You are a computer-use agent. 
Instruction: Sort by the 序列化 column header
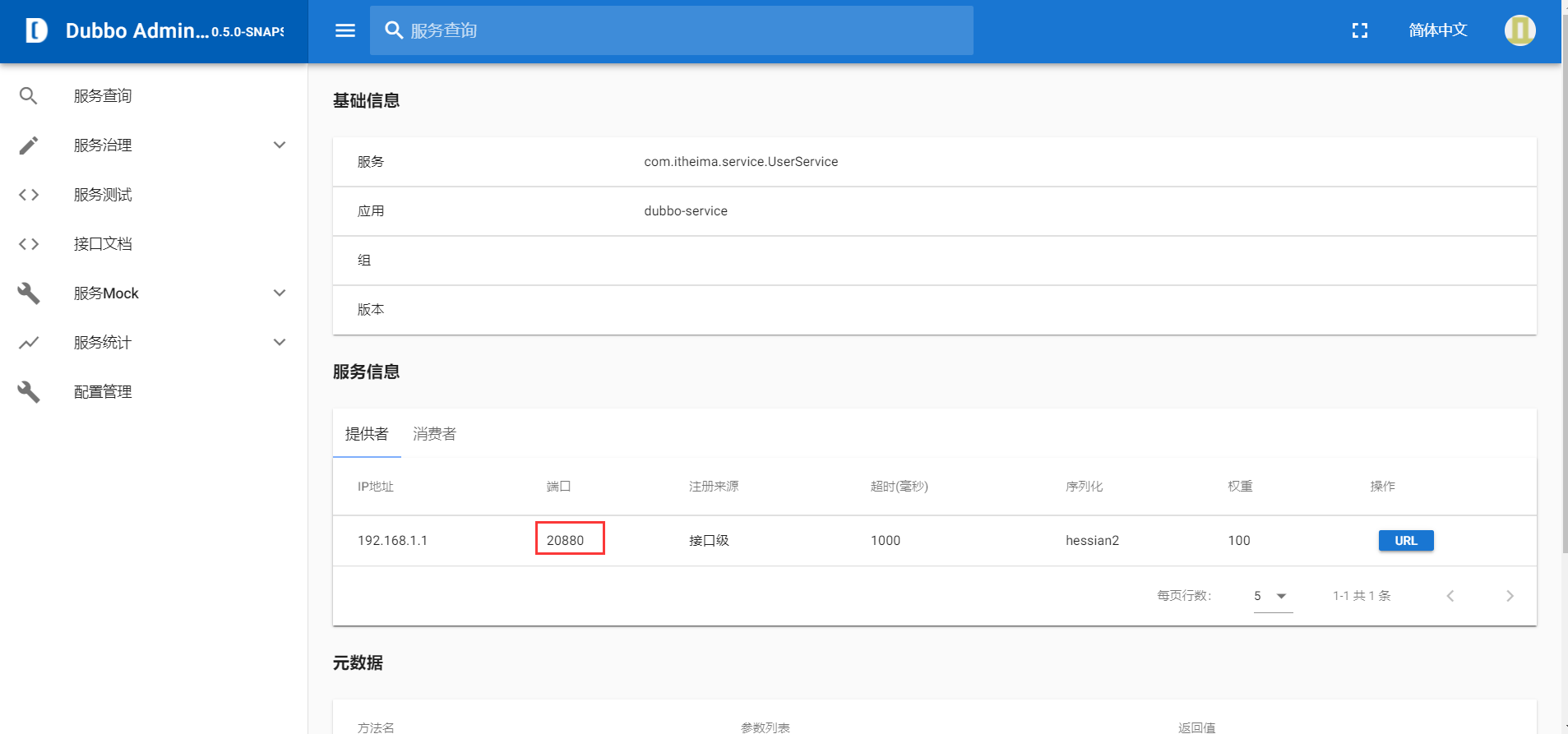[1085, 487]
